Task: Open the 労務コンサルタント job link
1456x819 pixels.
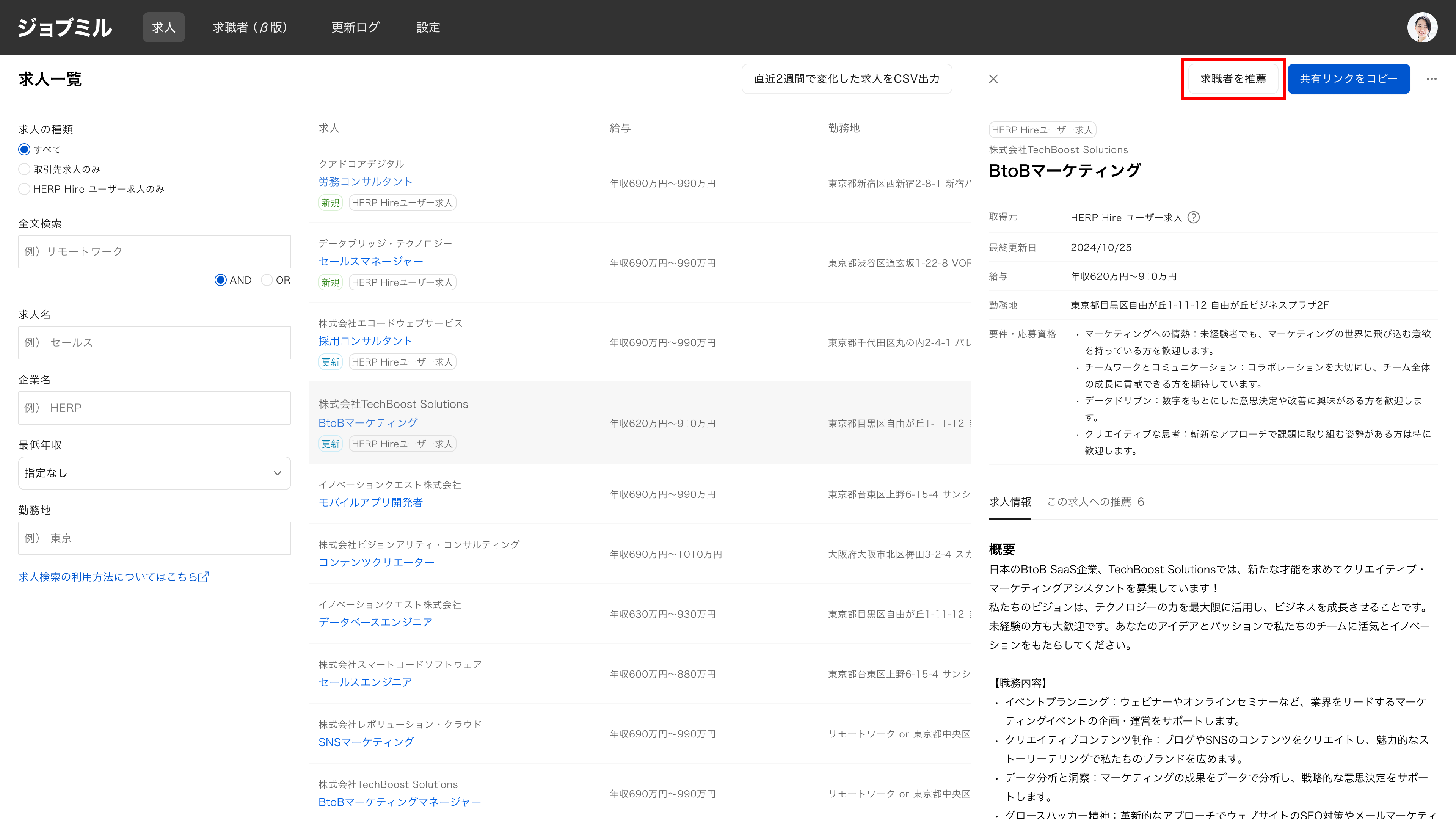Action: click(365, 182)
